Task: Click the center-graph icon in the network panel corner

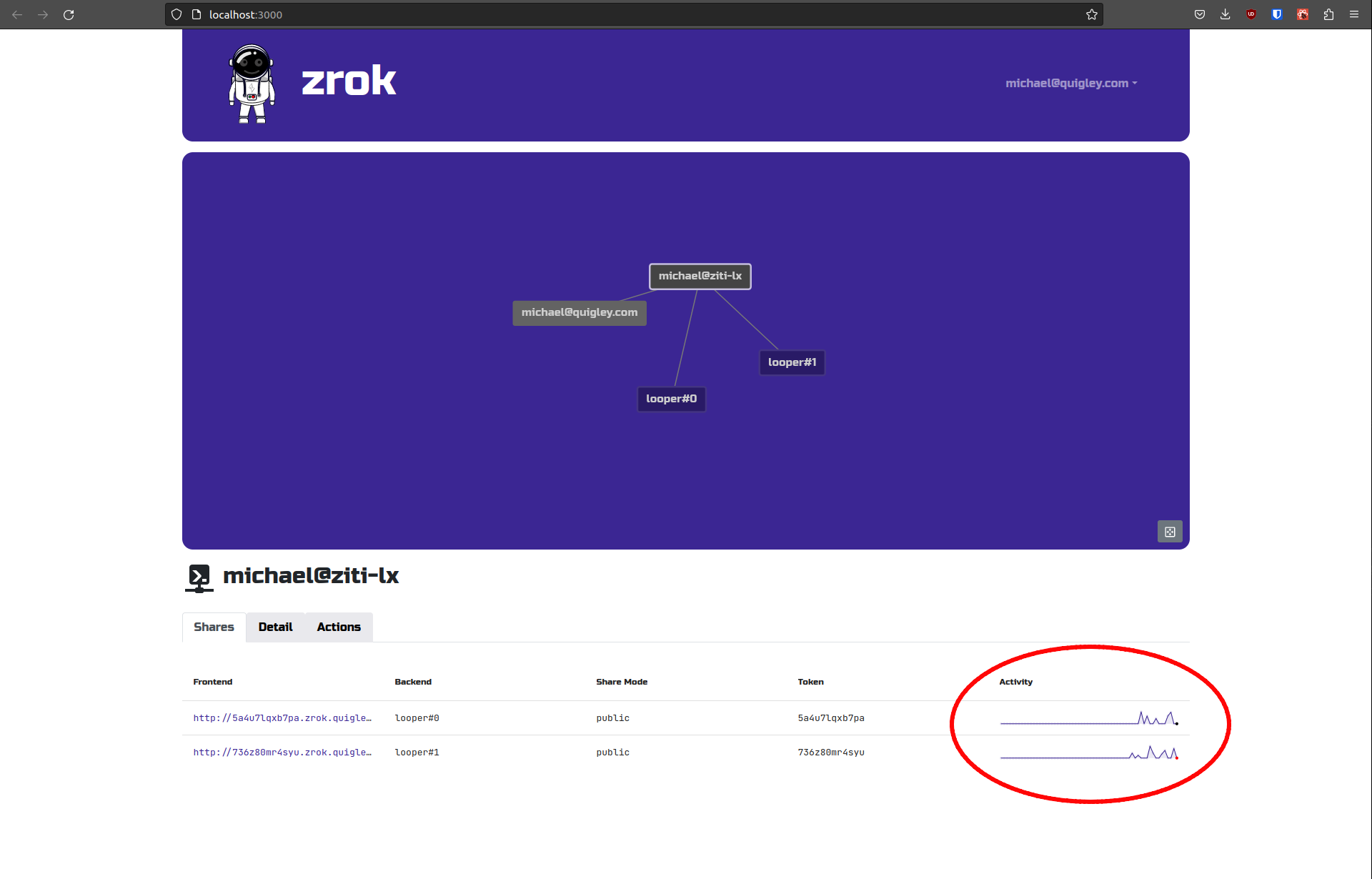Action: point(1170,531)
